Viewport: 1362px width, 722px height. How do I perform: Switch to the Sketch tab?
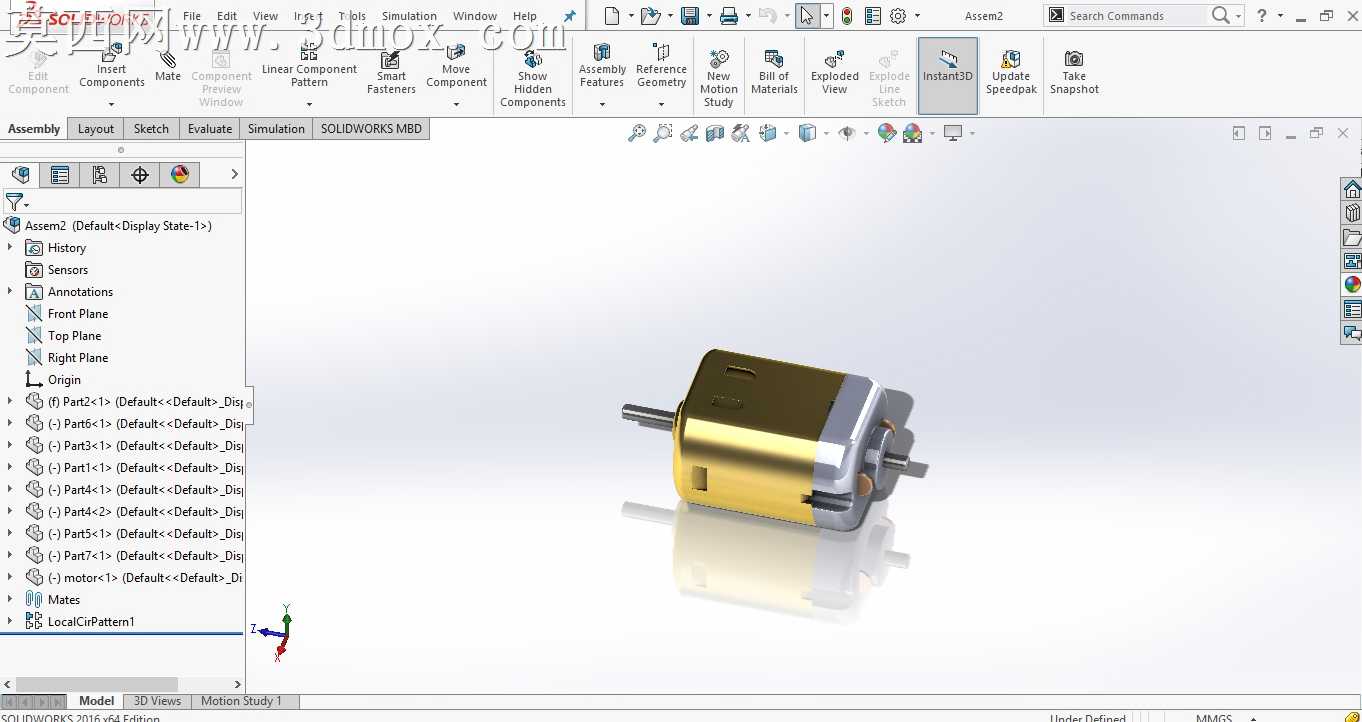click(x=151, y=129)
